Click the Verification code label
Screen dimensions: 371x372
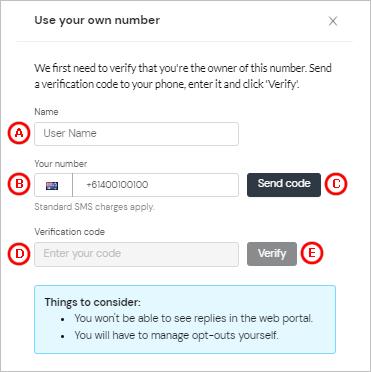click(x=70, y=232)
